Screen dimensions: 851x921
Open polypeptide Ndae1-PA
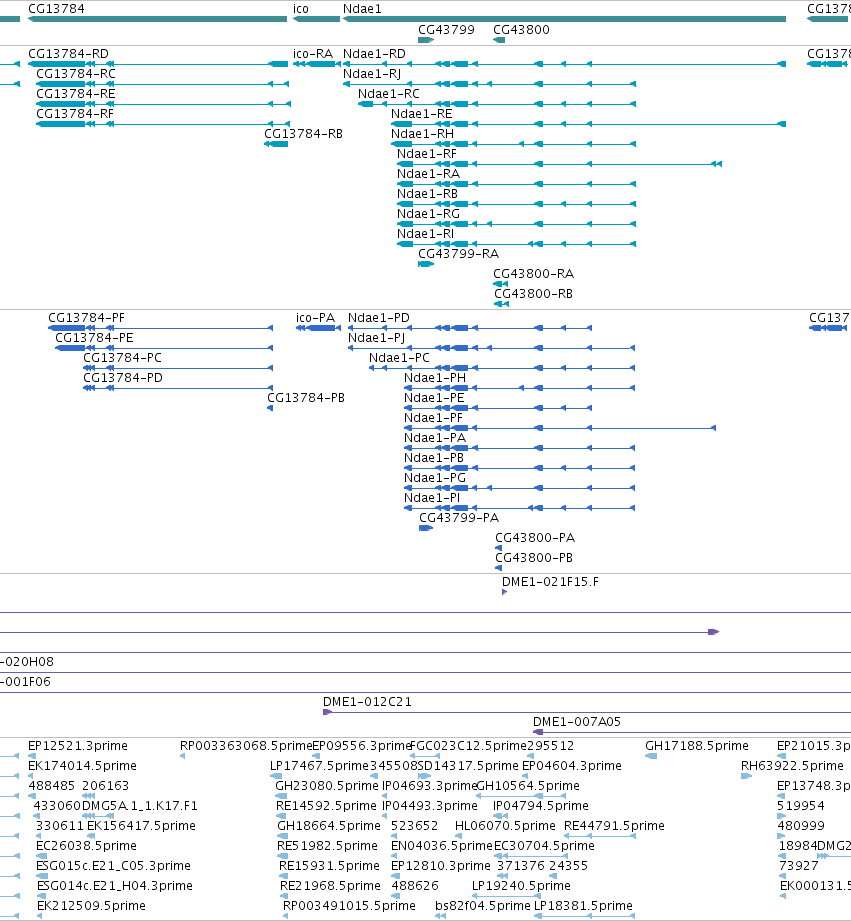click(x=435, y=438)
